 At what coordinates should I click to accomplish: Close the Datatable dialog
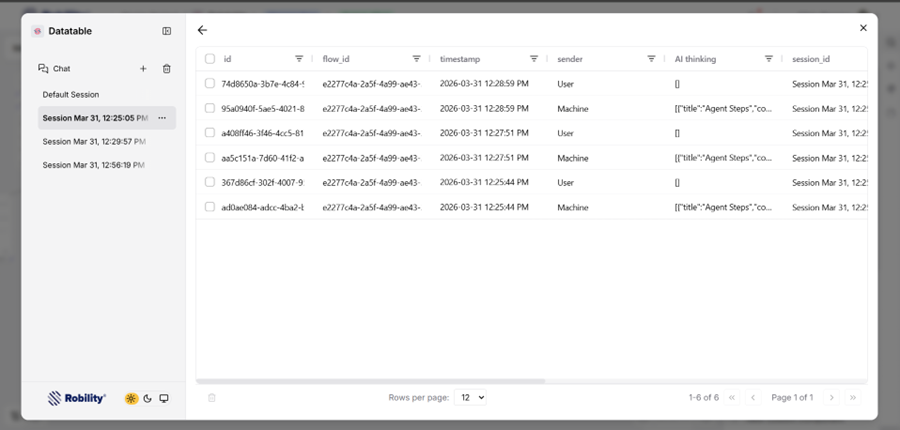click(x=864, y=28)
